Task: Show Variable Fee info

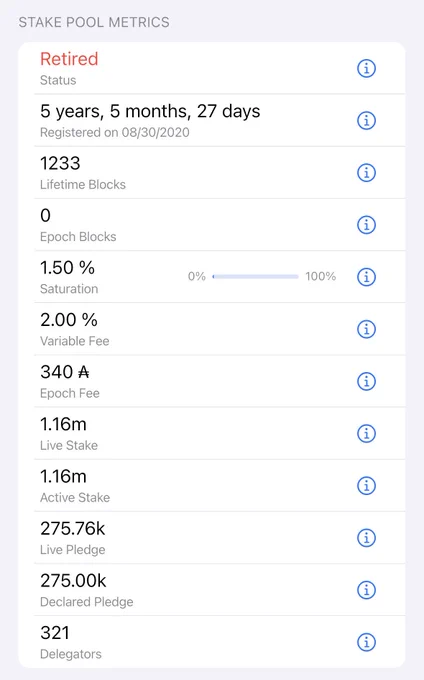Action: pyautogui.click(x=366, y=329)
